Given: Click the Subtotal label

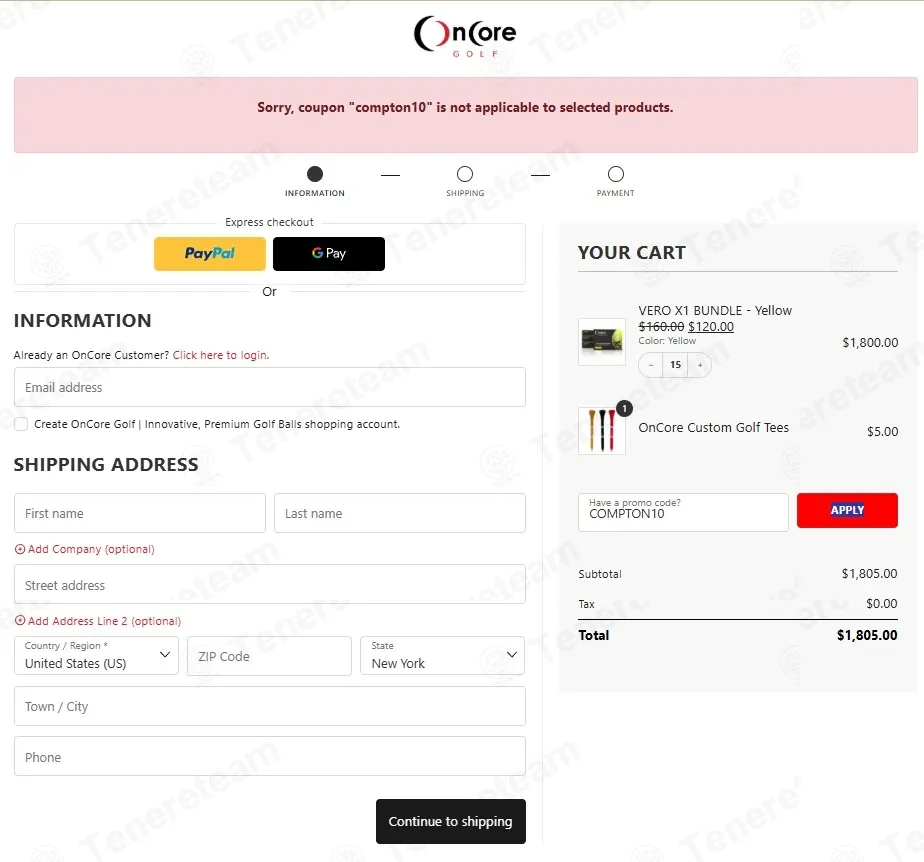Looking at the screenshot, I should [x=600, y=574].
